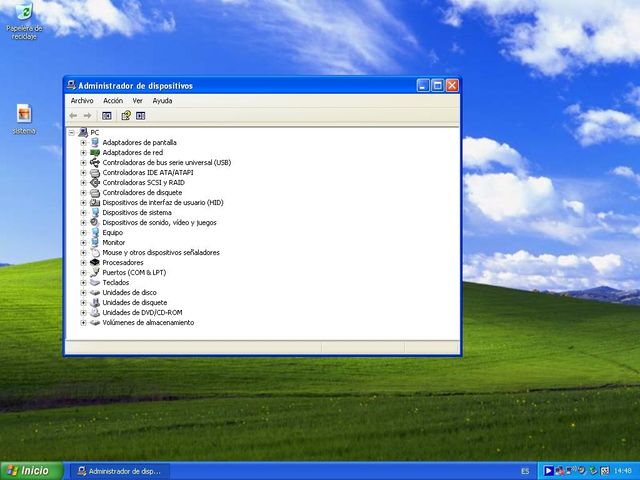Viewport: 640px width, 480px height.
Task: Click the Unidades de disco drive icon
Action: tap(95, 293)
